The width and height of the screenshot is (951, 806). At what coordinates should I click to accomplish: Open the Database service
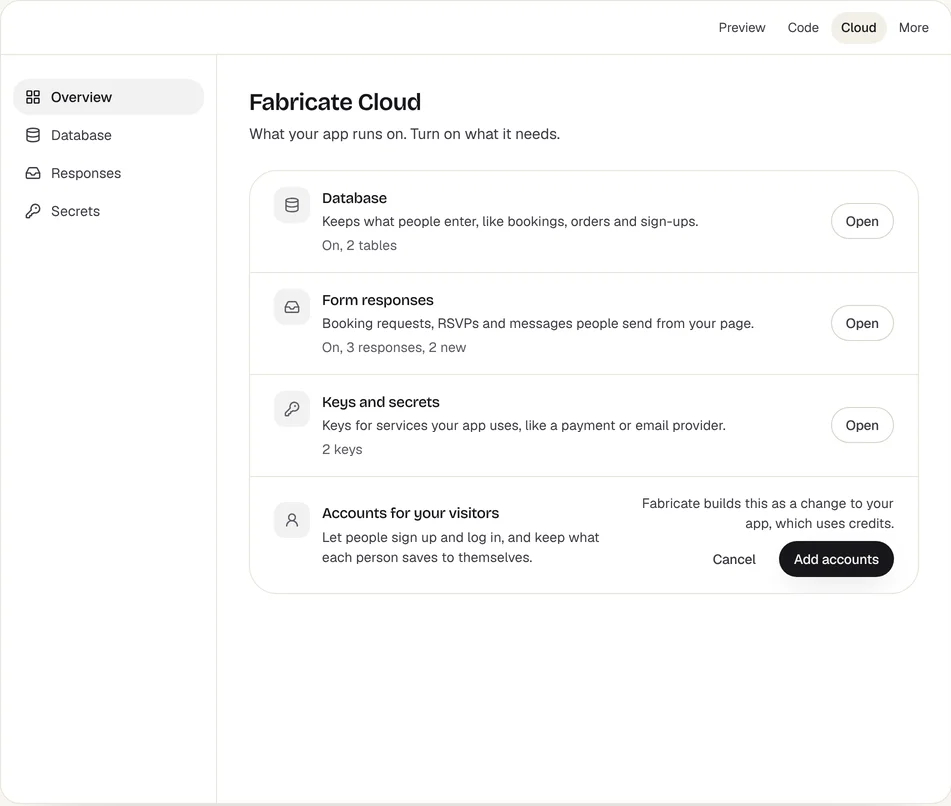click(862, 221)
